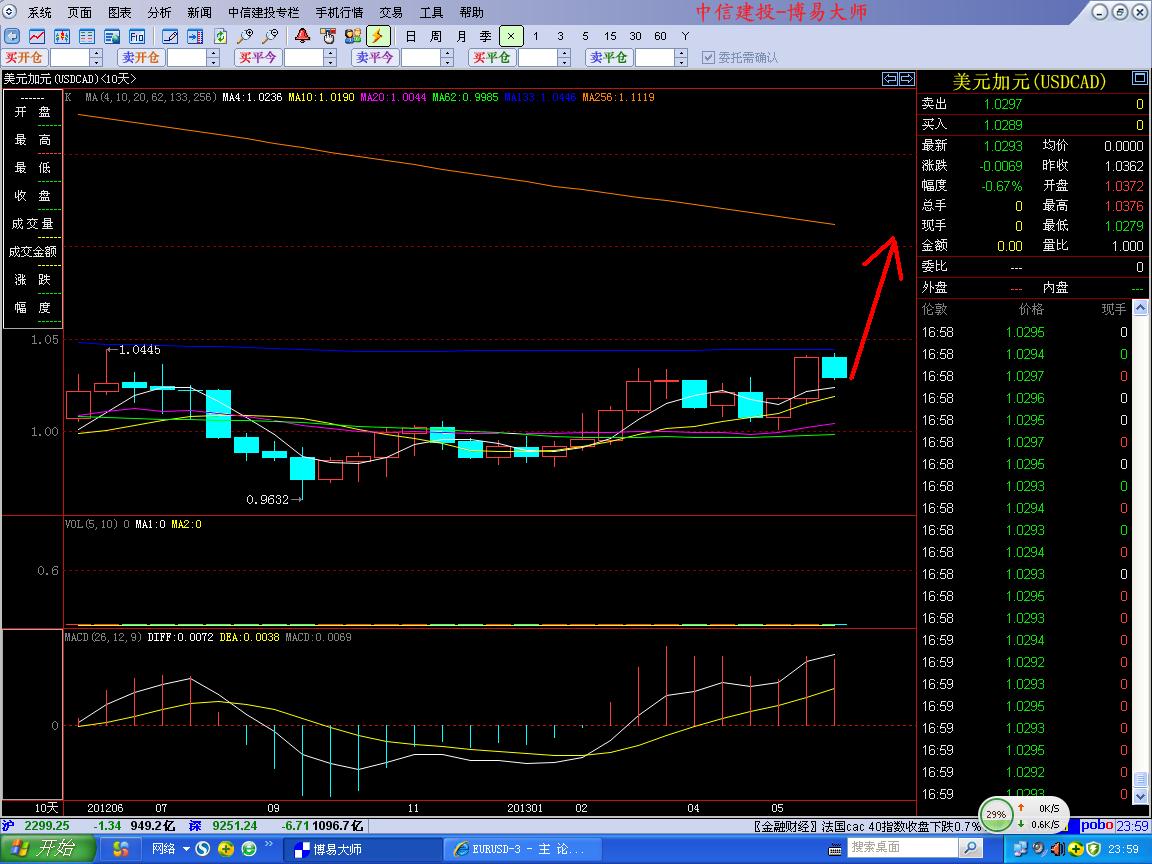Click the green refresh icon

click(x=220, y=36)
